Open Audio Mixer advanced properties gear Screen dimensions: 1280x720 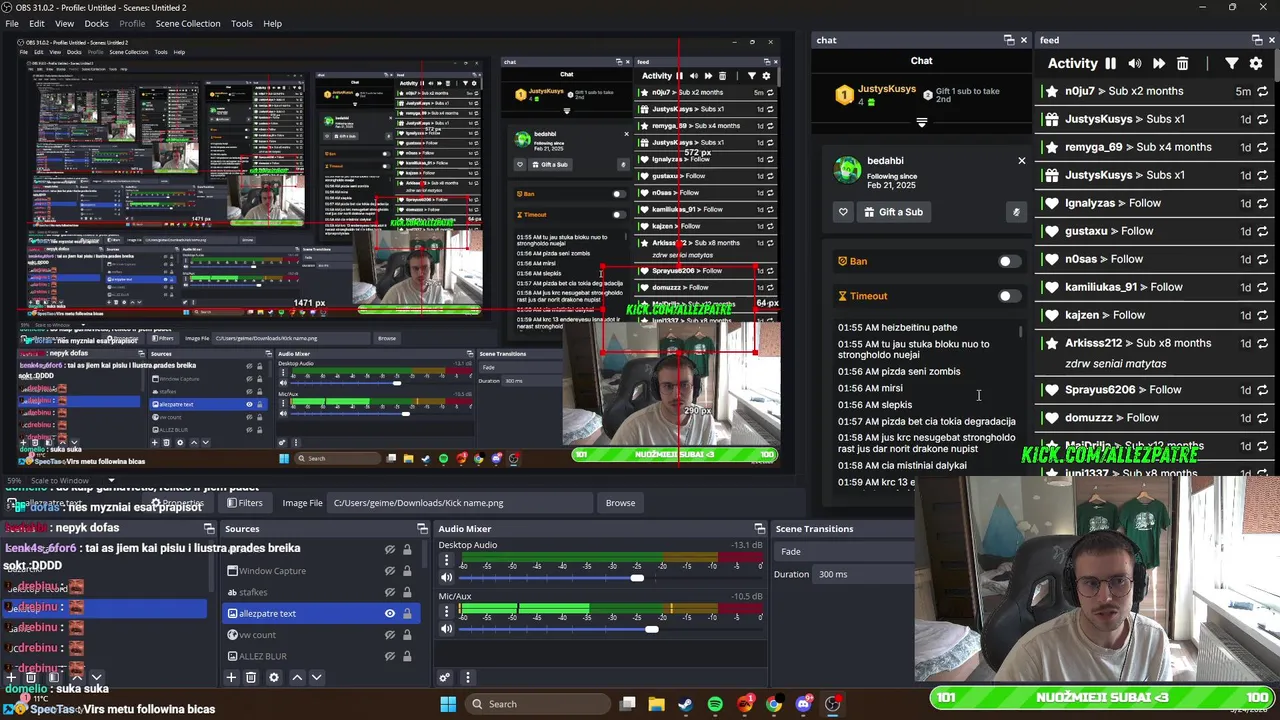click(445, 678)
